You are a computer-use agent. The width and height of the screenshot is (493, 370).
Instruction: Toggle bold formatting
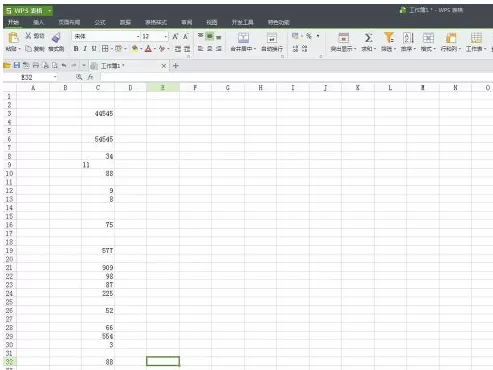(76, 49)
